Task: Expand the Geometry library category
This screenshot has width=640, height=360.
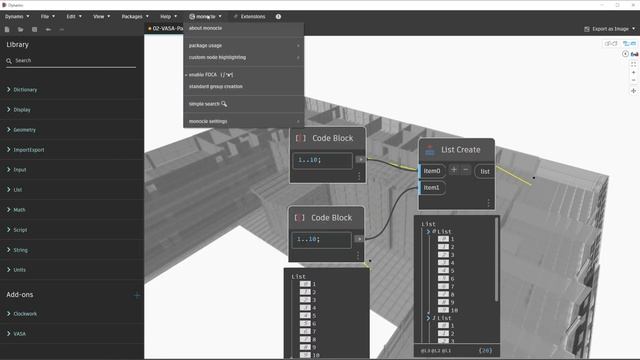Action: [x=9, y=129]
